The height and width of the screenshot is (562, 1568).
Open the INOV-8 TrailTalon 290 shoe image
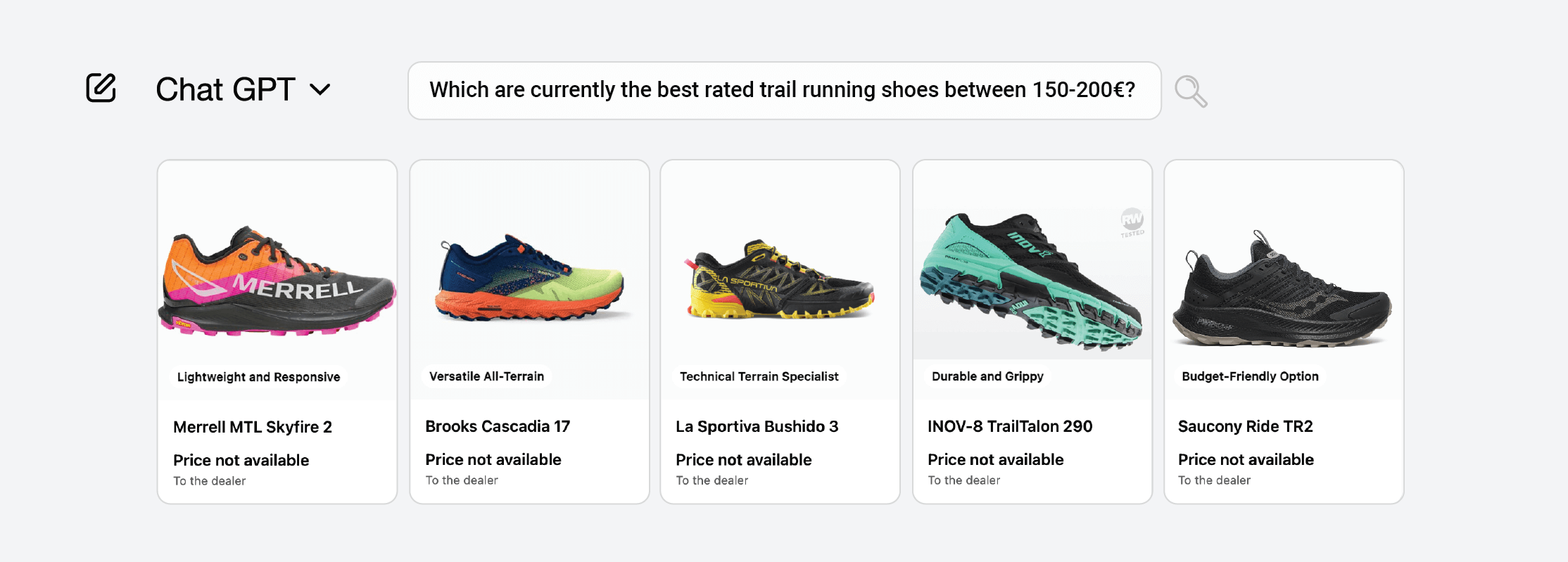coord(1032,281)
